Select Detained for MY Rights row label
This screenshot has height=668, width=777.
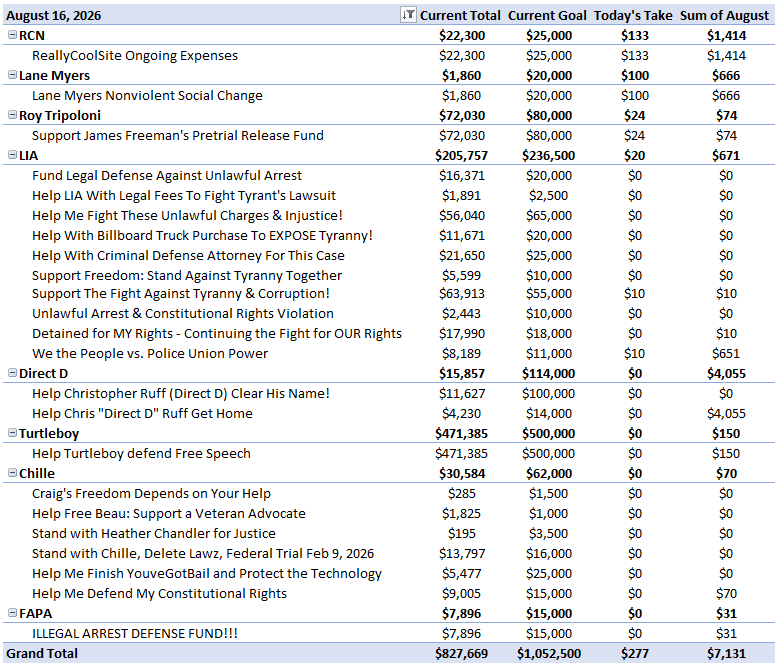(x=217, y=334)
